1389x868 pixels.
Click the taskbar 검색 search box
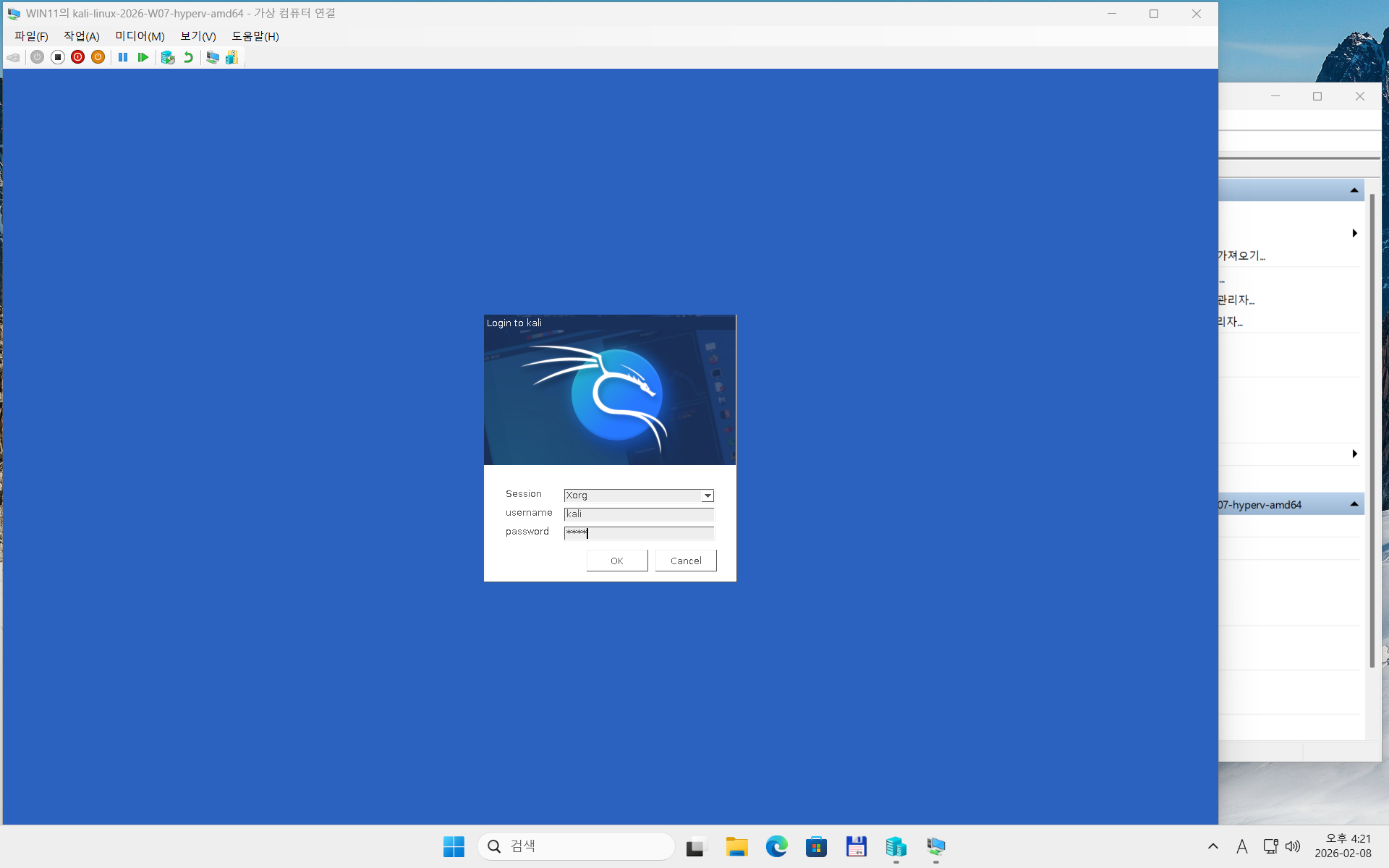tap(576, 846)
